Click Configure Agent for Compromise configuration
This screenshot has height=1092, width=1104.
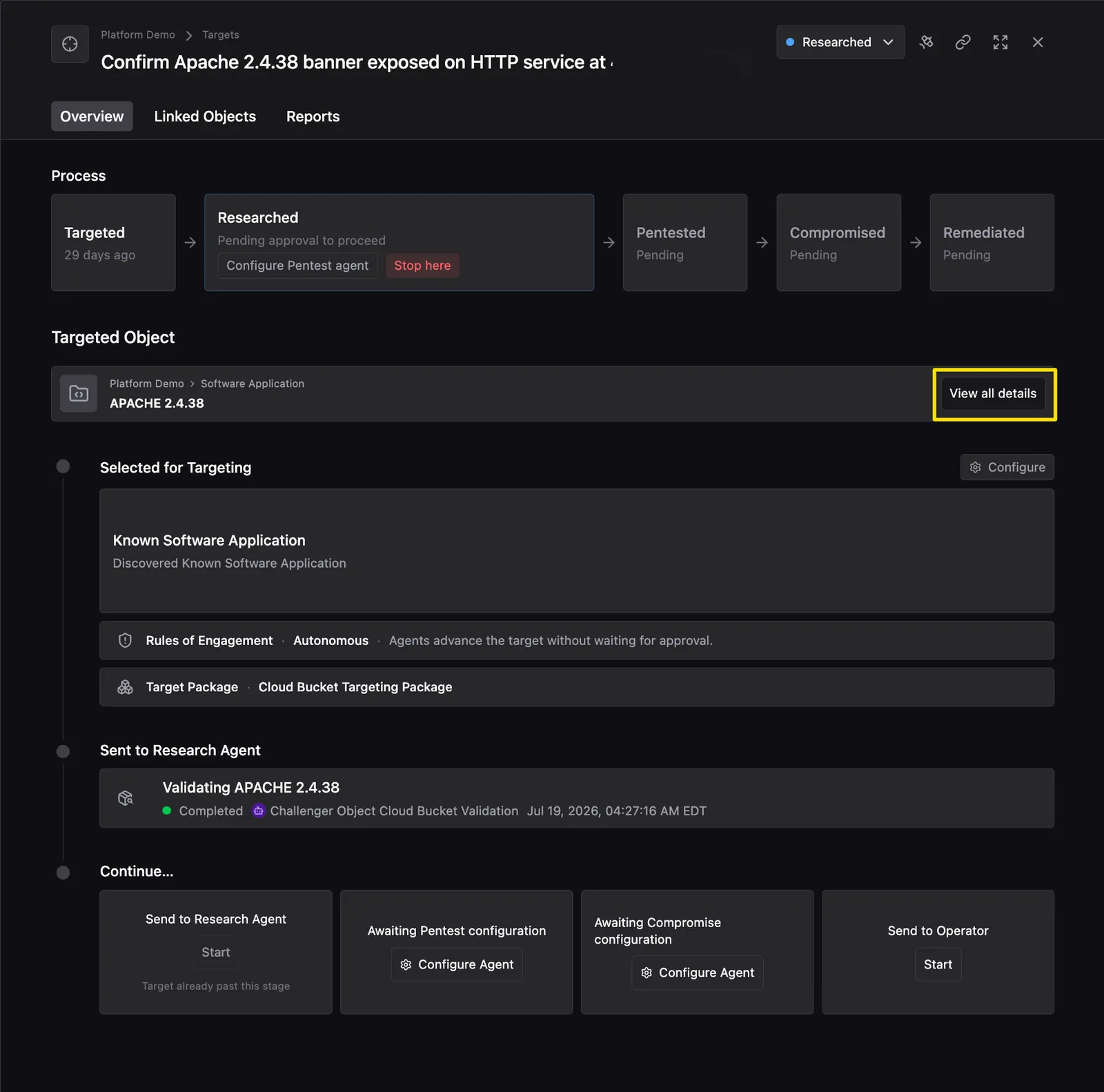click(x=698, y=973)
